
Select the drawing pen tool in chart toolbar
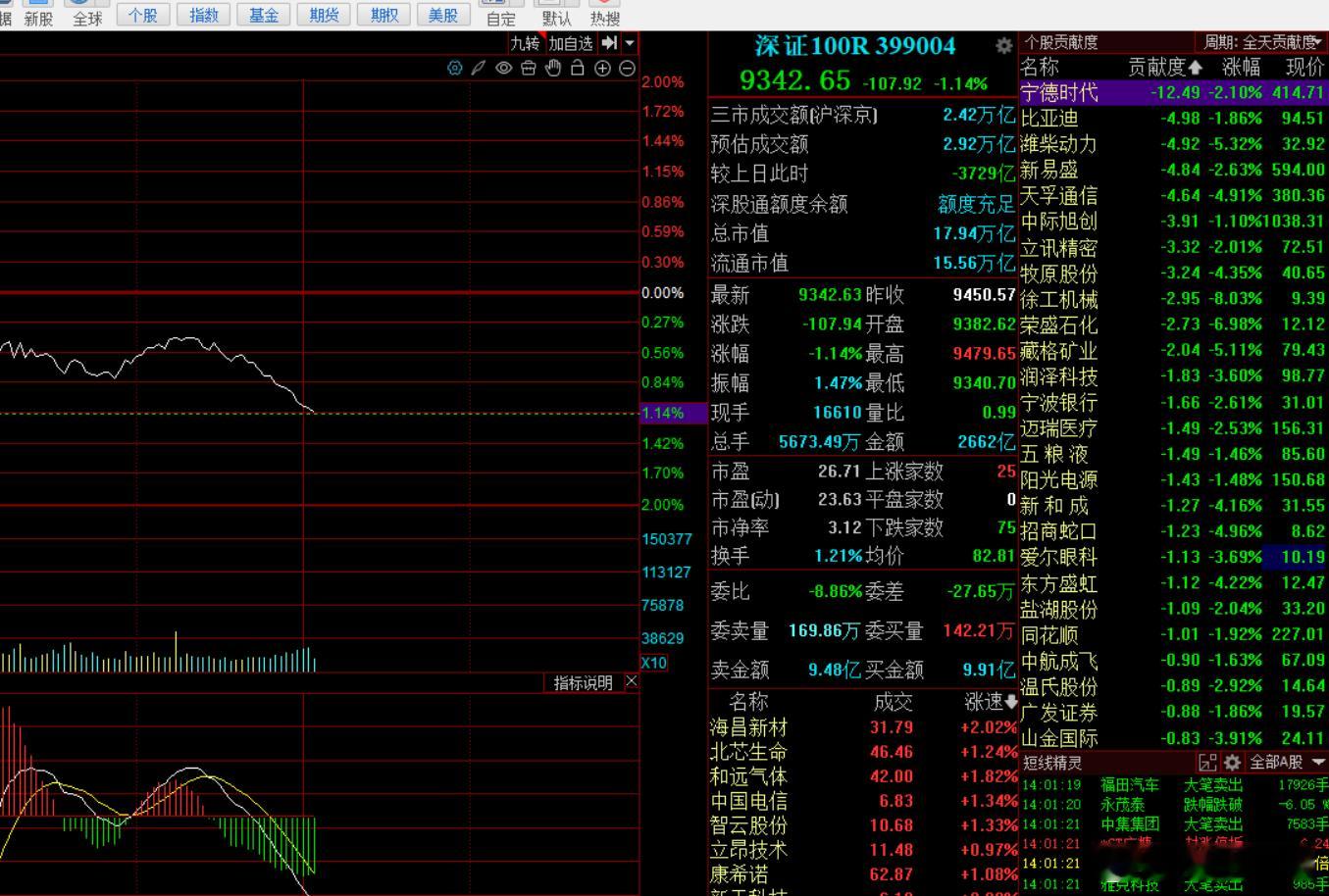[479, 68]
